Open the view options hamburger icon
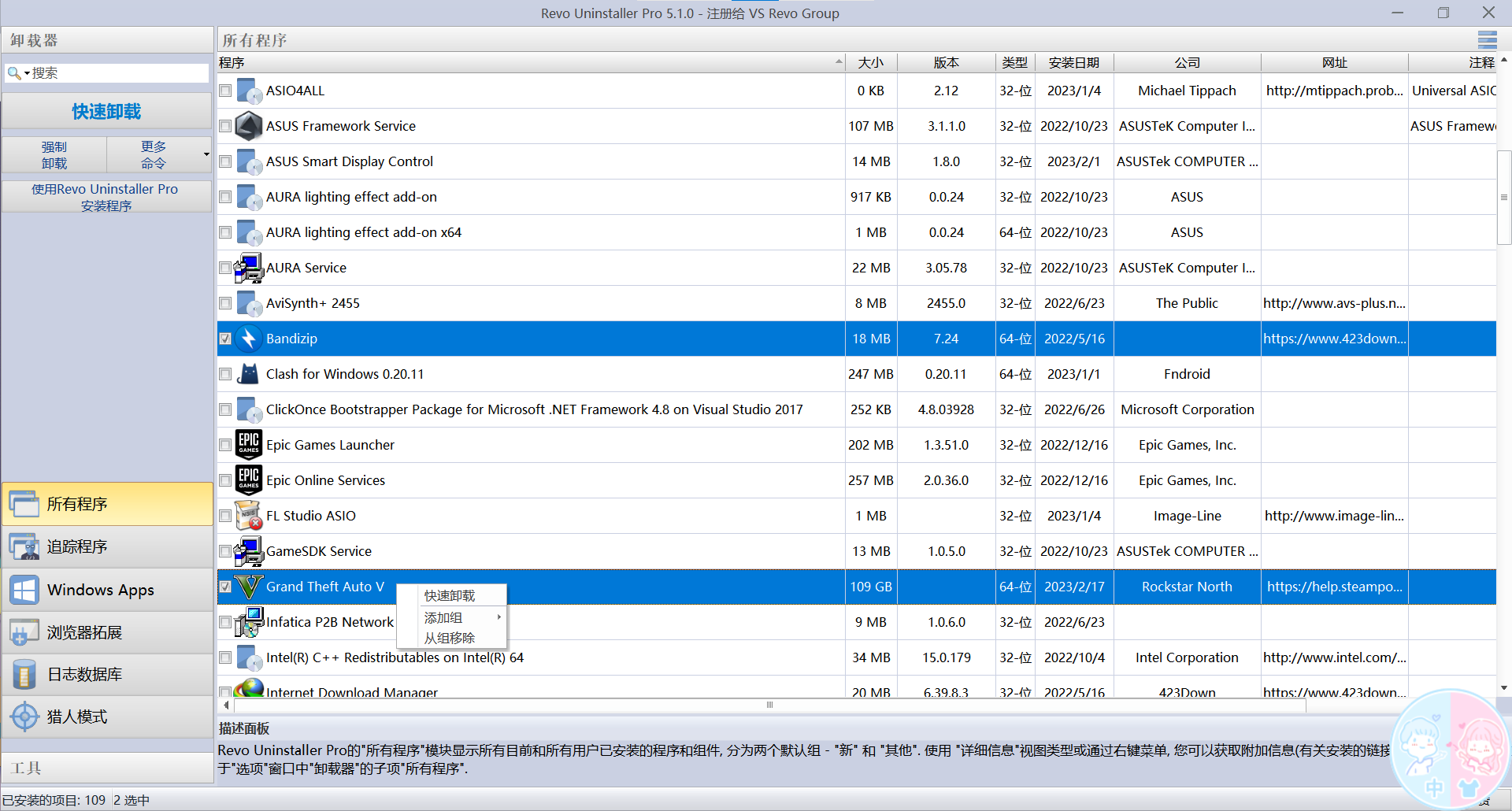The image size is (1512, 811). (1487, 40)
